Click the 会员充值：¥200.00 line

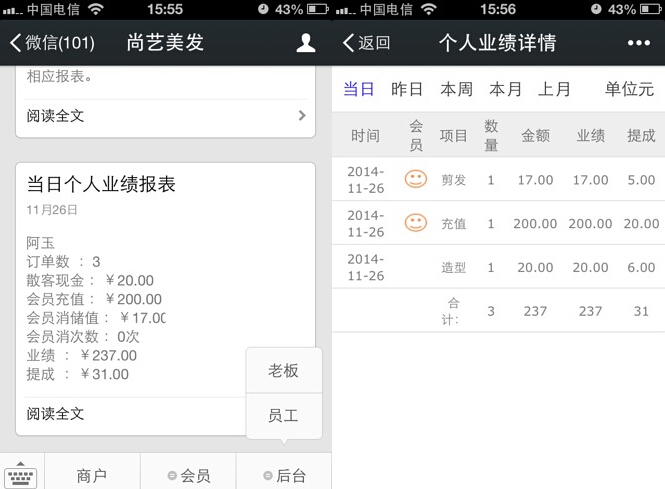pos(94,299)
